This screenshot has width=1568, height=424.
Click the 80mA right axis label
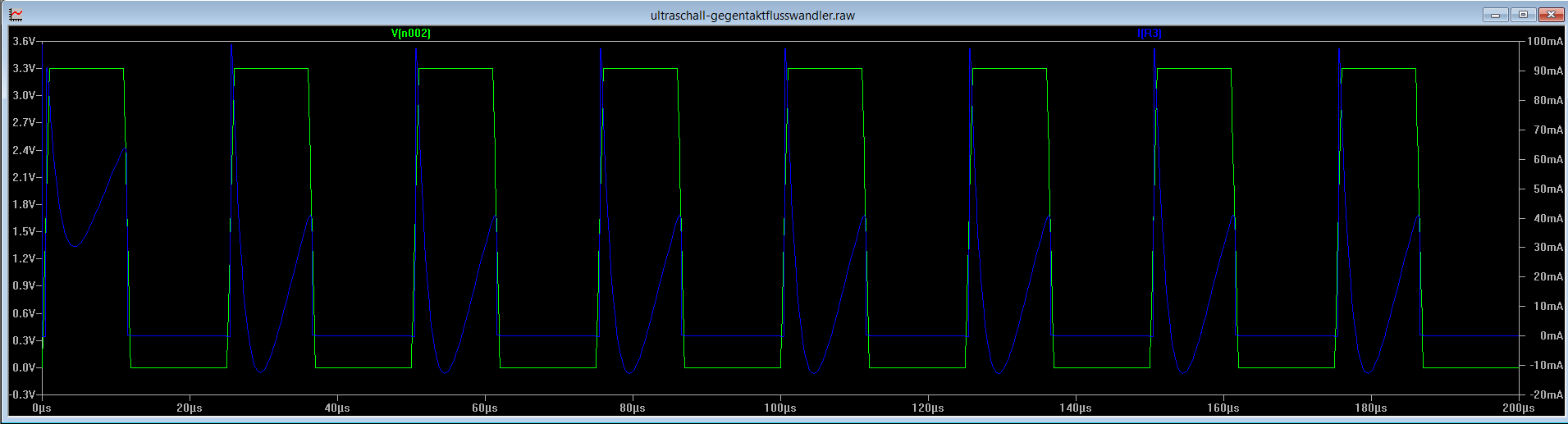coord(1548,100)
